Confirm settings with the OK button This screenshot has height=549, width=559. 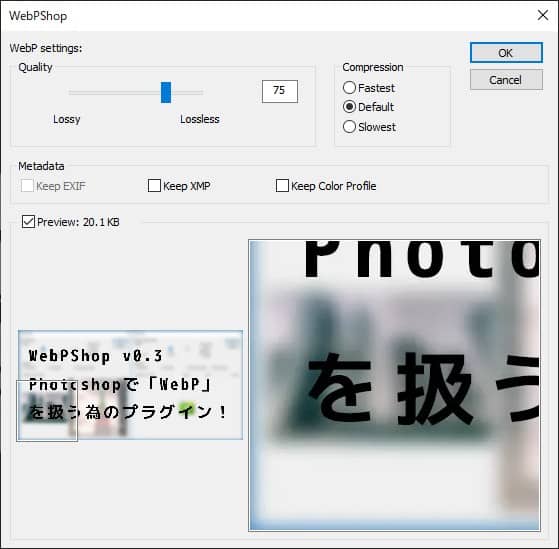point(506,53)
